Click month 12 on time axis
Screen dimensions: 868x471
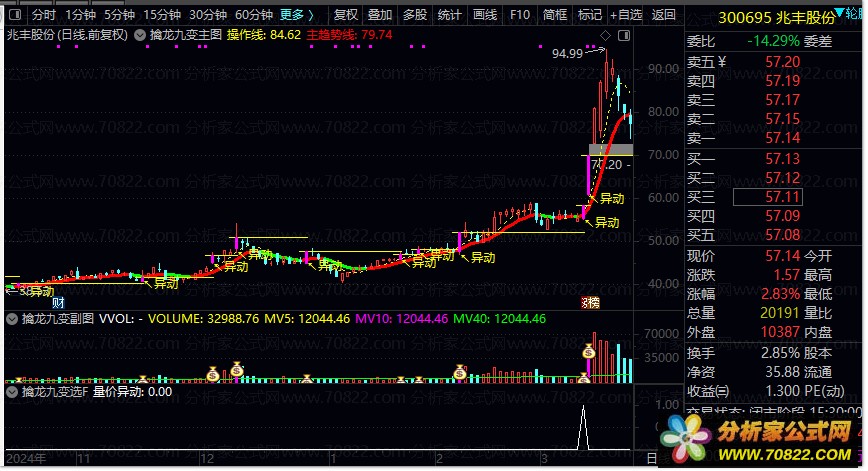pyautogui.click(x=207, y=459)
